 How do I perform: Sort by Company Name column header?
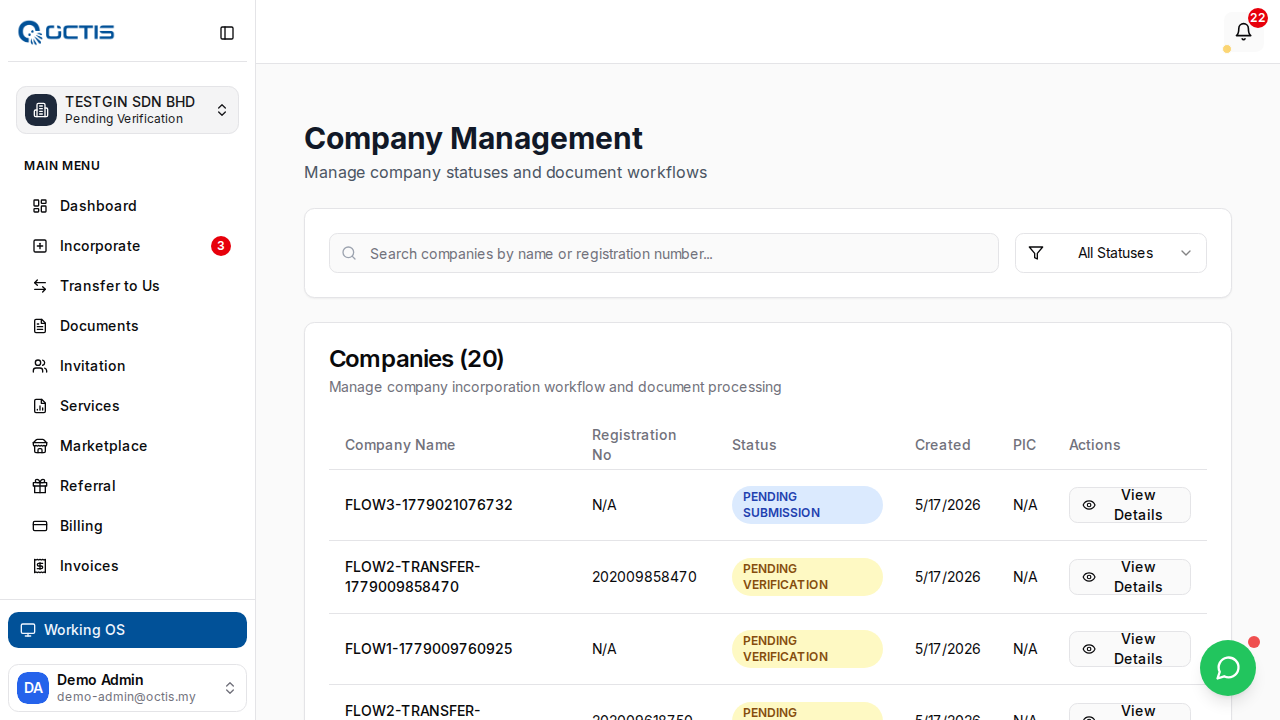400,445
